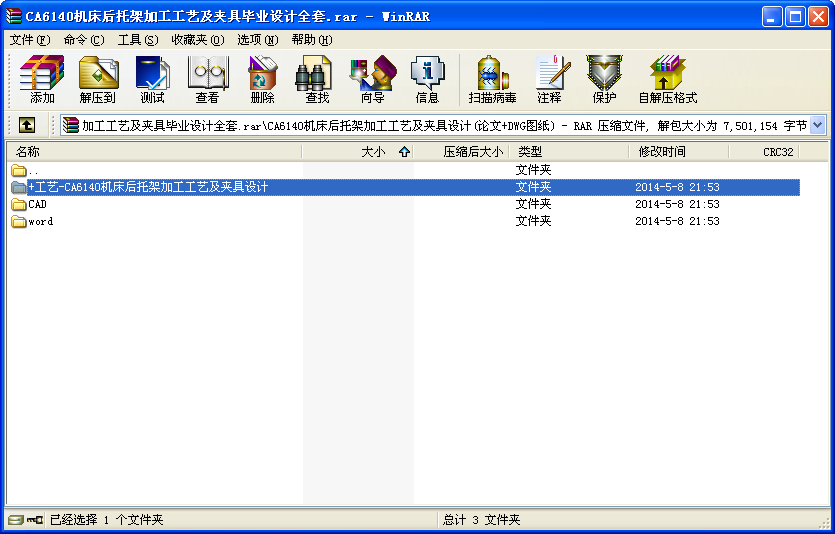Click the 删除 (Delete) toolbar icon
Viewport: 835px width, 534px height.
[262, 80]
